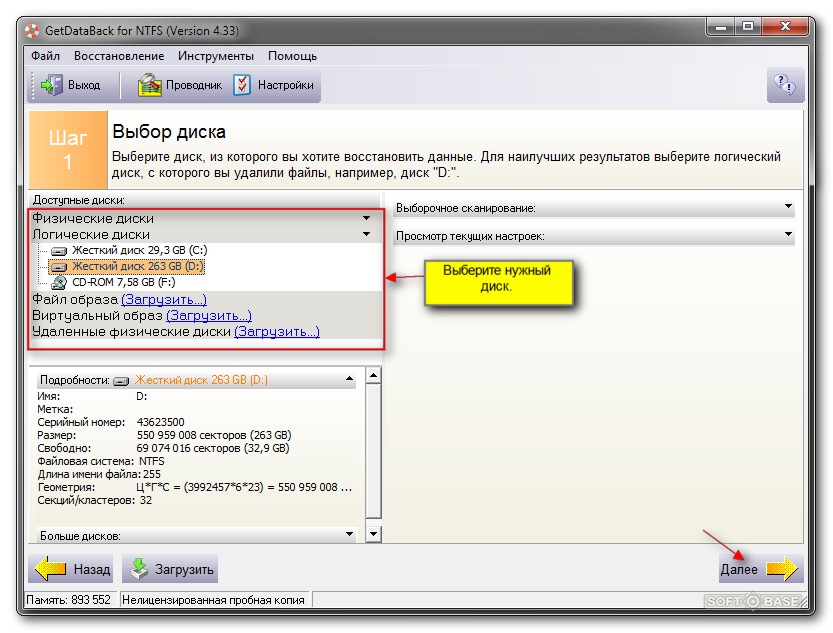Screen dimensions: 833x633
Task: Expand the Больше дисков section
Action: 349,534
